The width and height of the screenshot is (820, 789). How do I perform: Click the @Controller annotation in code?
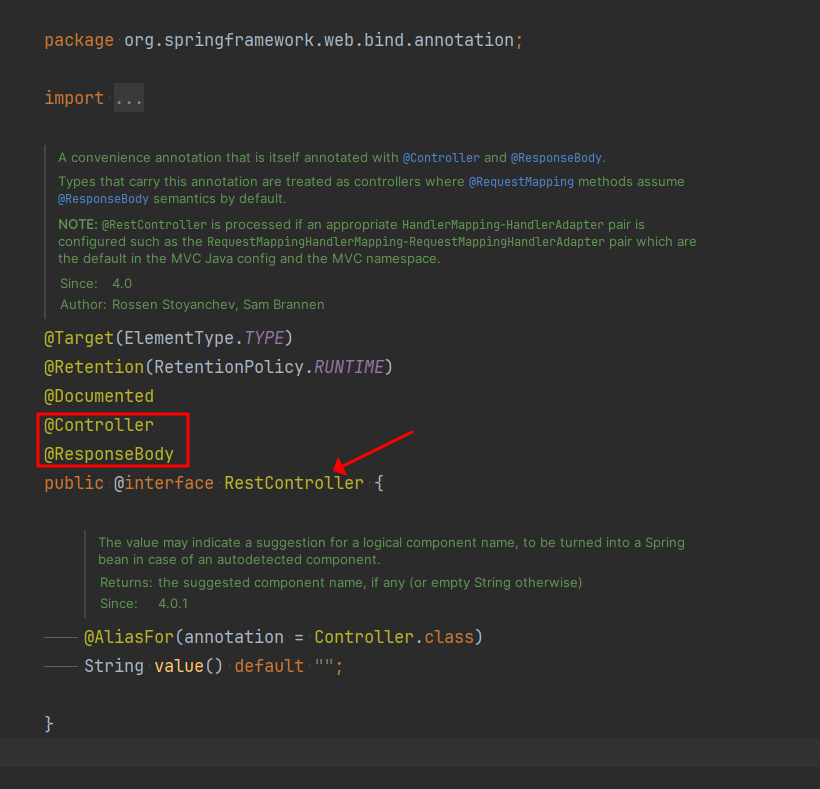(x=99, y=425)
